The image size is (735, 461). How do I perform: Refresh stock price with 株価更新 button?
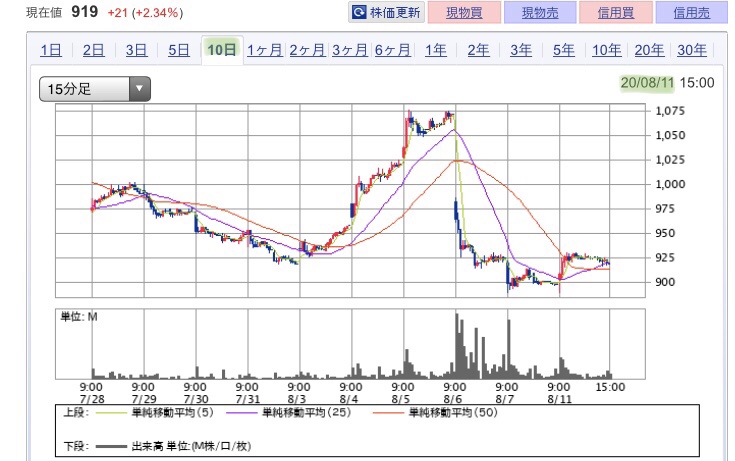coord(386,12)
